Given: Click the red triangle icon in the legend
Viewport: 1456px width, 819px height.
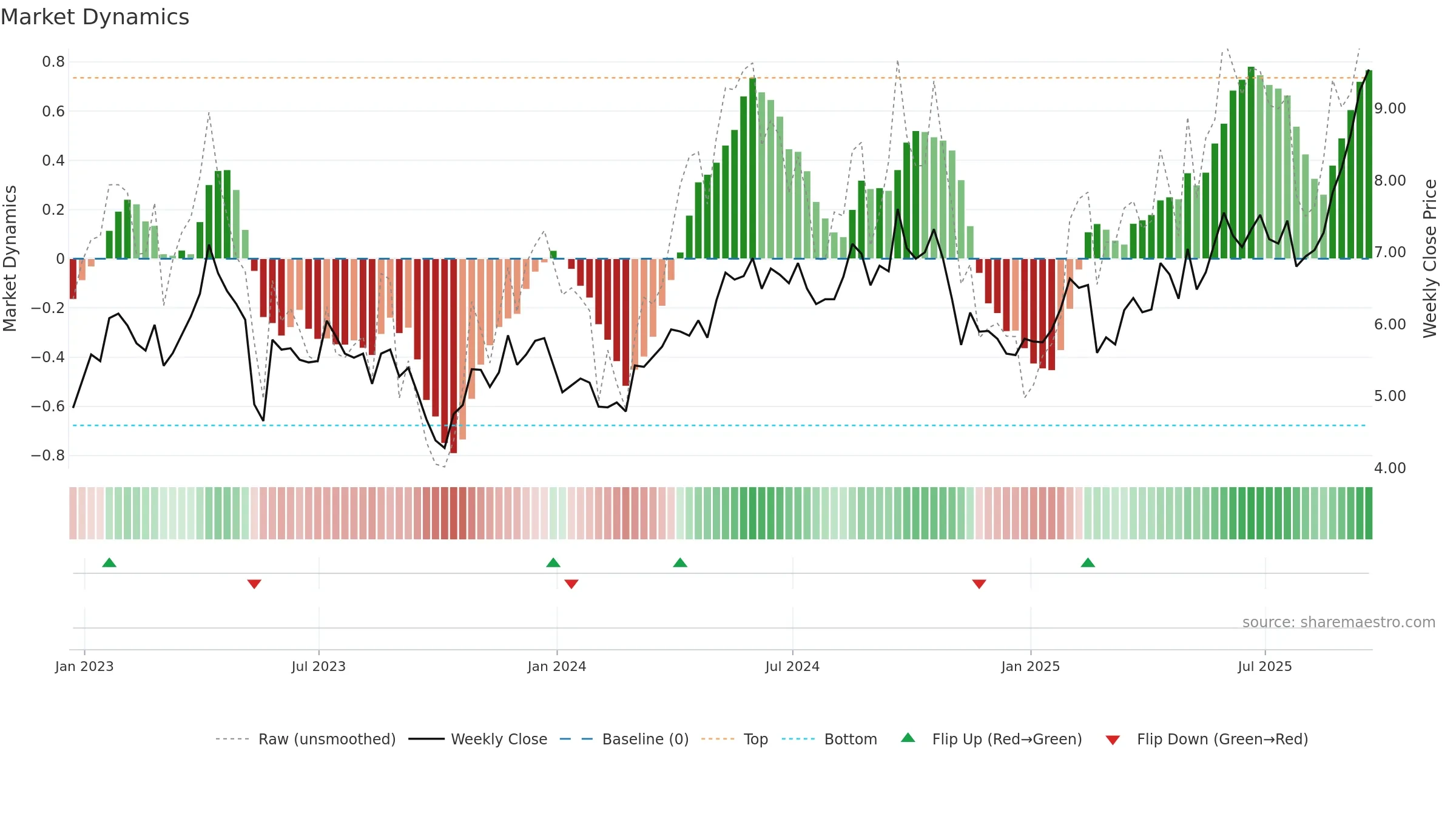Looking at the screenshot, I should coord(1113,740).
